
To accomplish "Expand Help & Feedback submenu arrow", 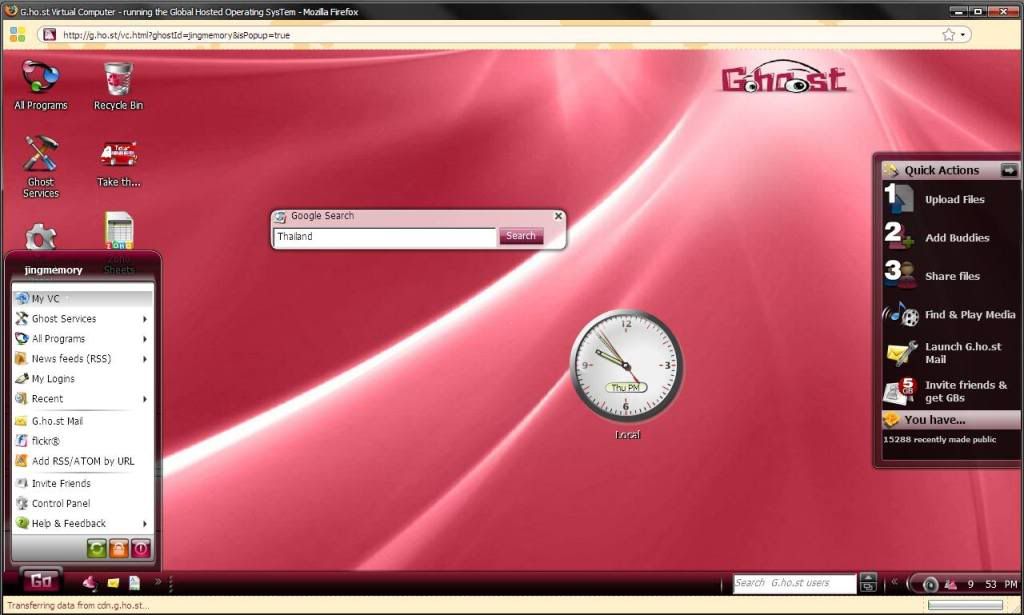I will [x=144, y=524].
